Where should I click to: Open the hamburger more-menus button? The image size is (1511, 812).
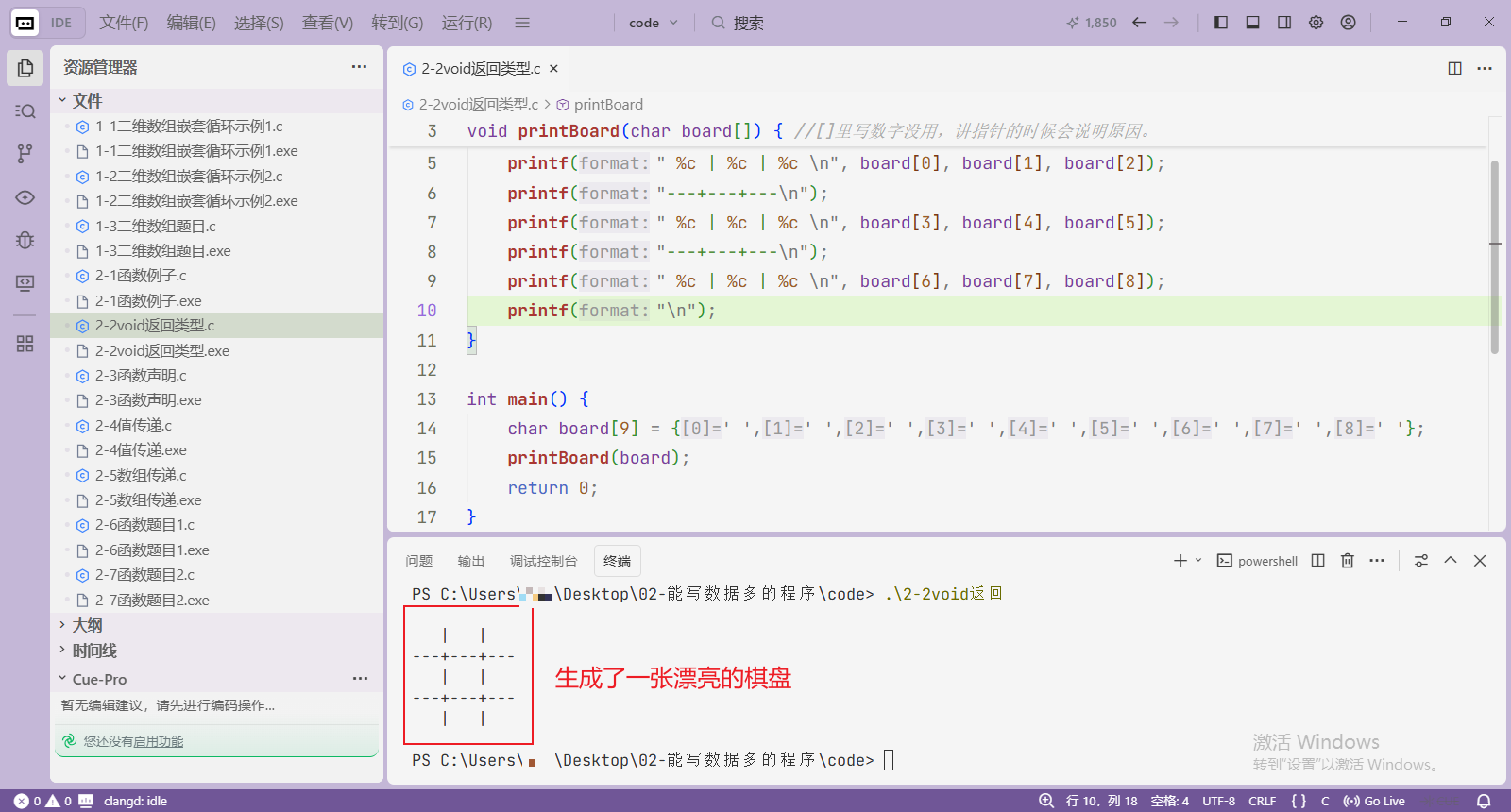point(522,23)
